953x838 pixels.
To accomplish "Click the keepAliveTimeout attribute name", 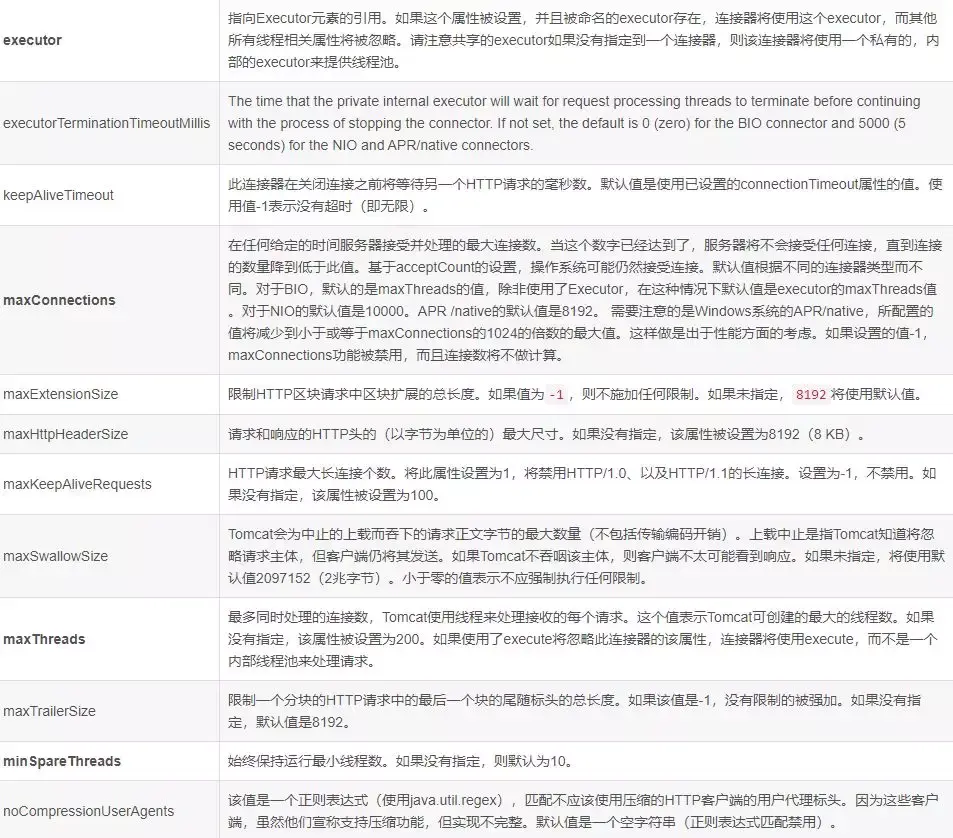I will tap(58, 195).
